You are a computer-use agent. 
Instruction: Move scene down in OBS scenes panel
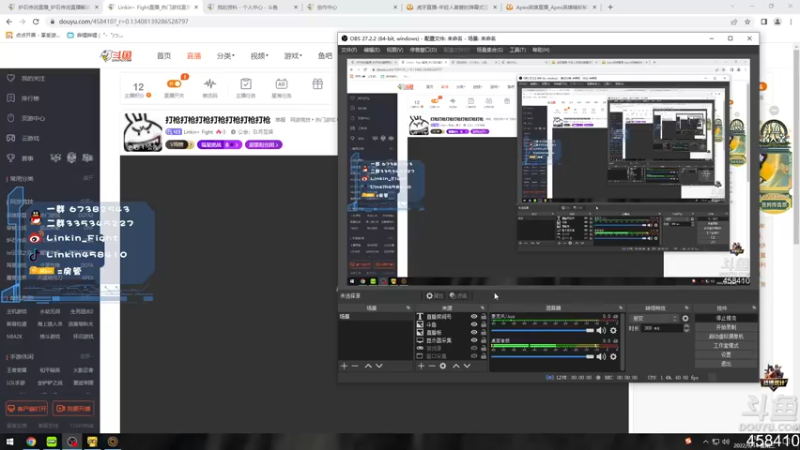[379, 366]
